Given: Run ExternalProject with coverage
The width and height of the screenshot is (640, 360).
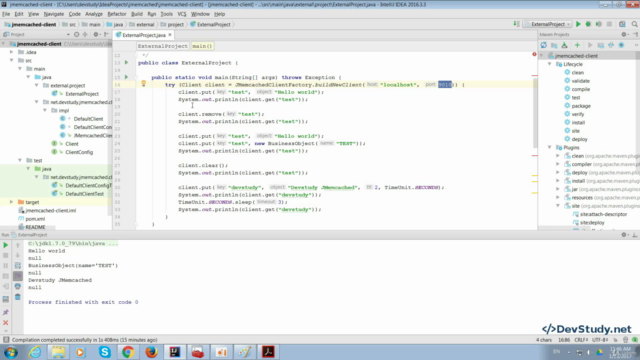Looking at the screenshot, I should point(598,24).
